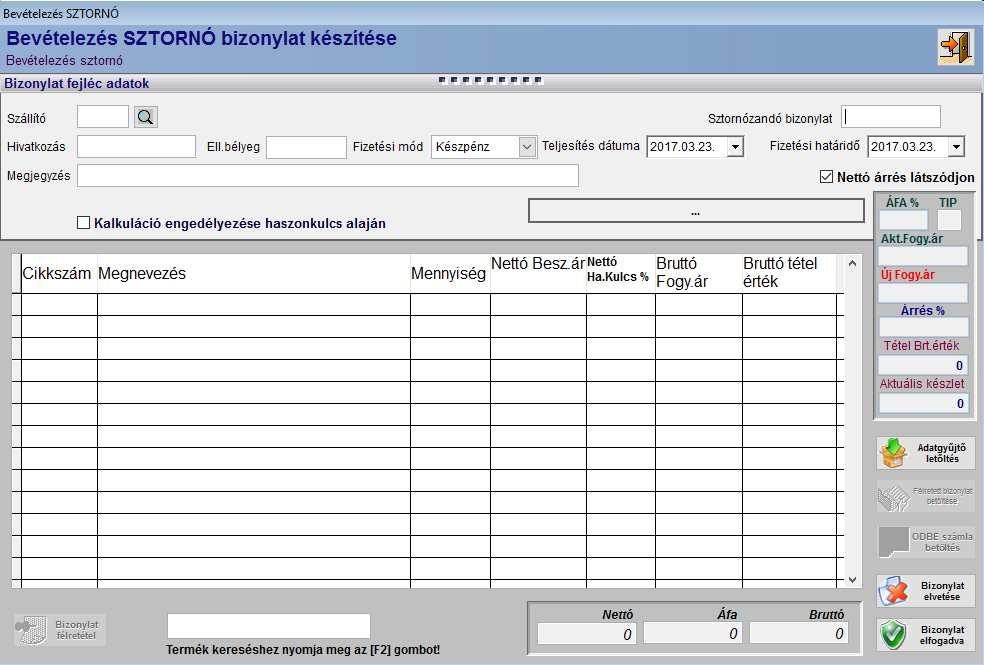The image size is (984, 665).
Task: Click the Bruttó Fogy.ár column header
Action: pos(698,274)
